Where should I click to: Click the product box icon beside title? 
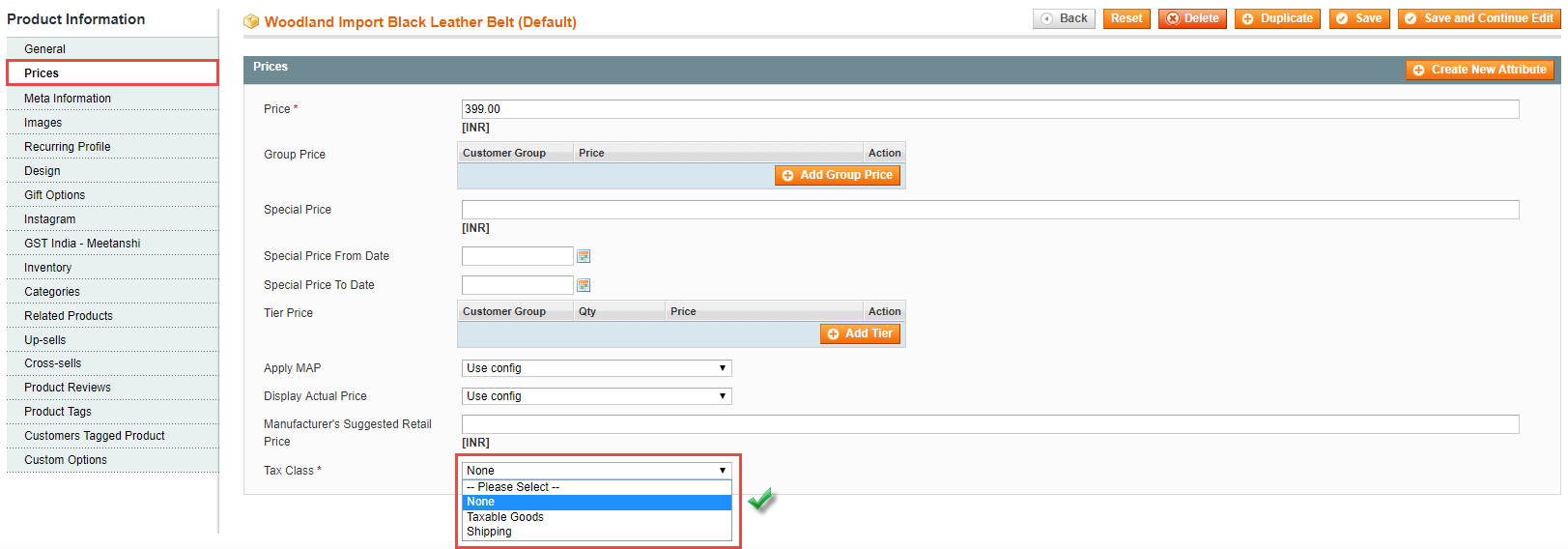[x=251, y=21]
